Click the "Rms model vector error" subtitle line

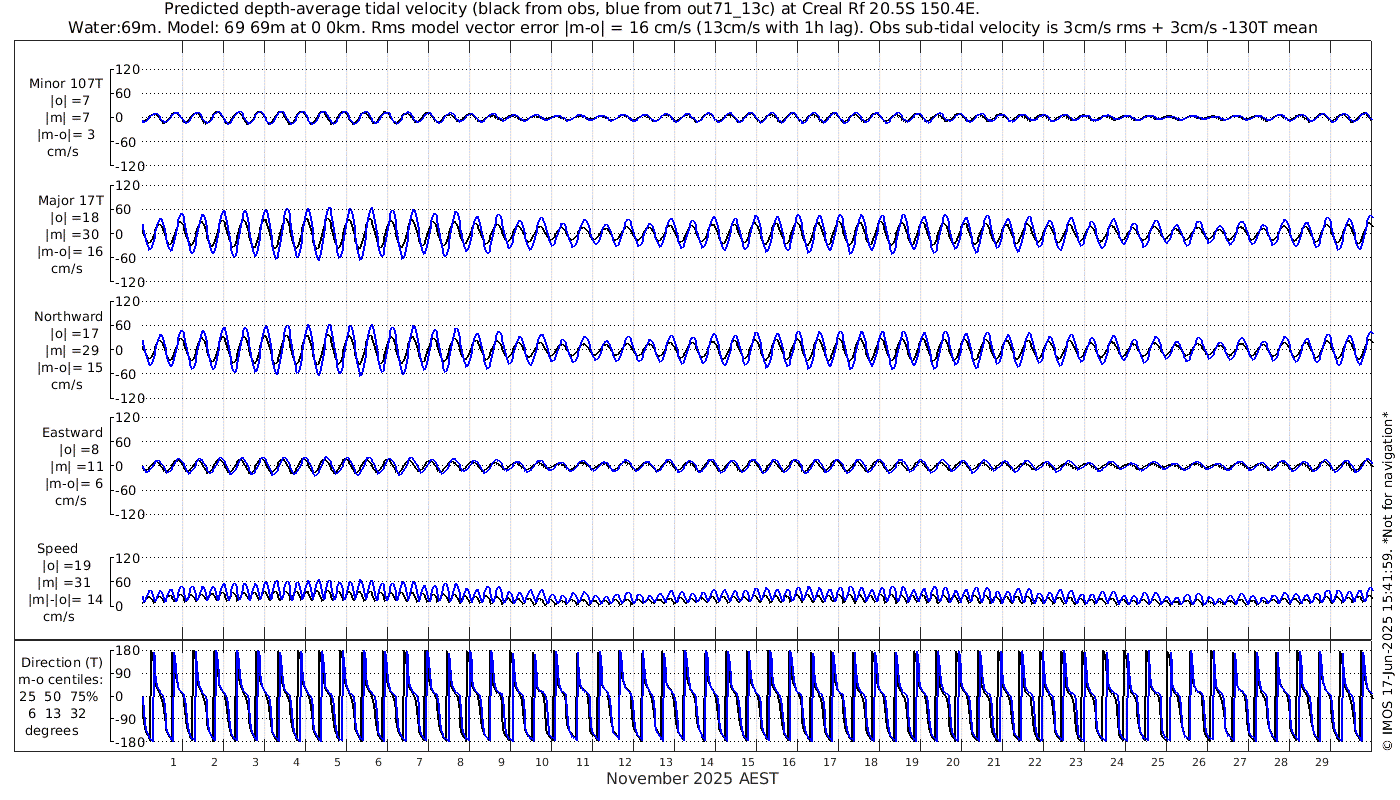[x=692, y=27]
